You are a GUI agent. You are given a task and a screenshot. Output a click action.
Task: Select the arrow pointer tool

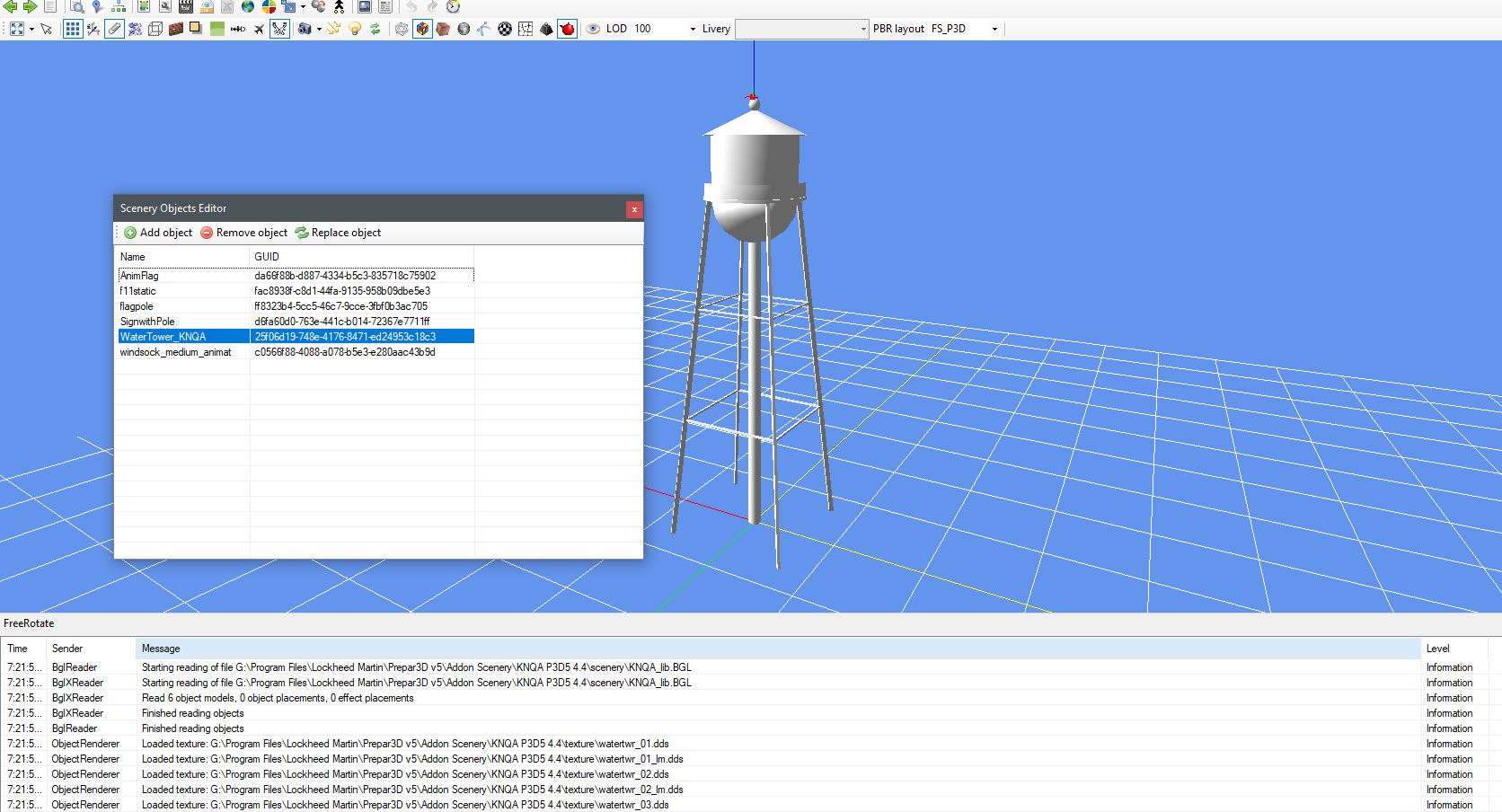[46, 29]
